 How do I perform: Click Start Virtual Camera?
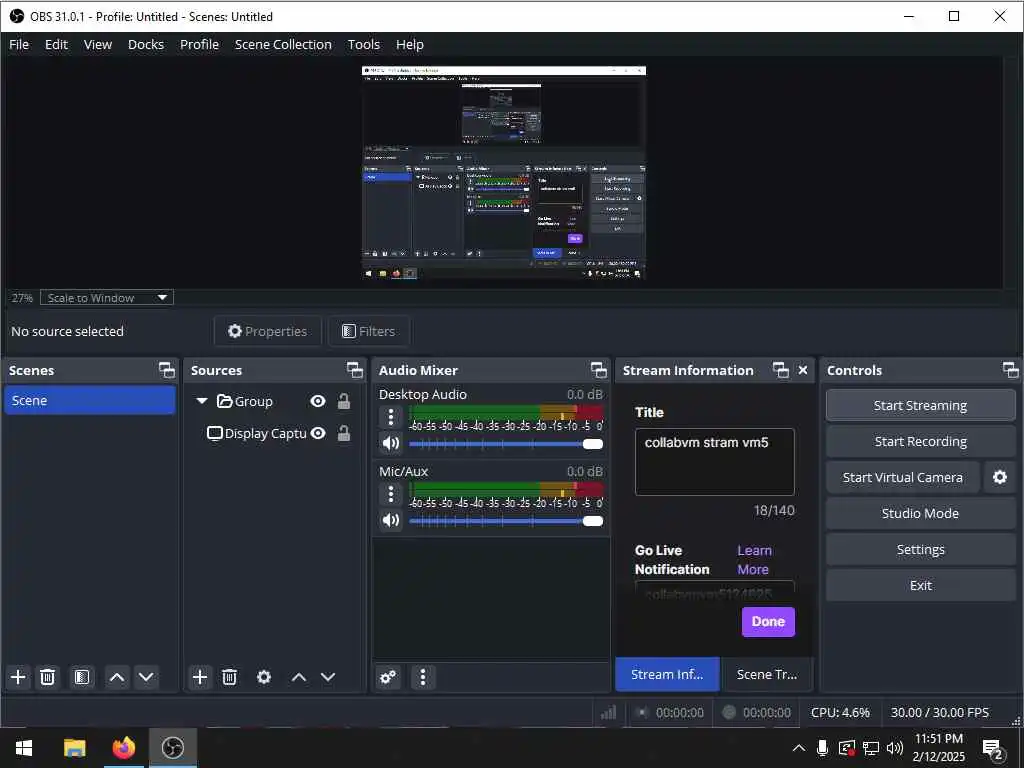pos(903,477)
